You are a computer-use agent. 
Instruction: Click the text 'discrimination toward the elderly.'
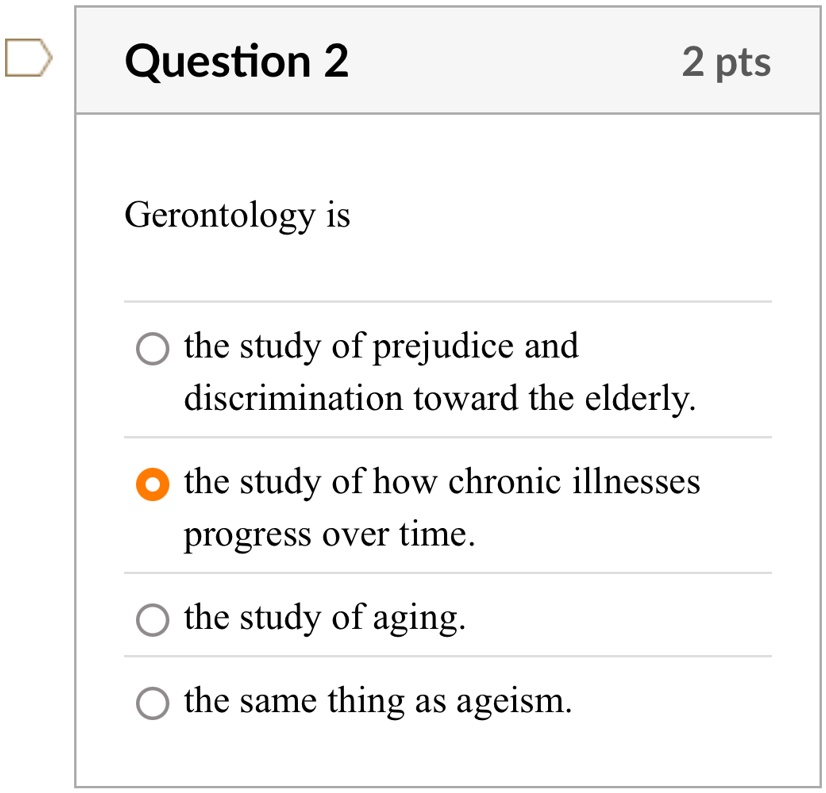coord(440,399)
